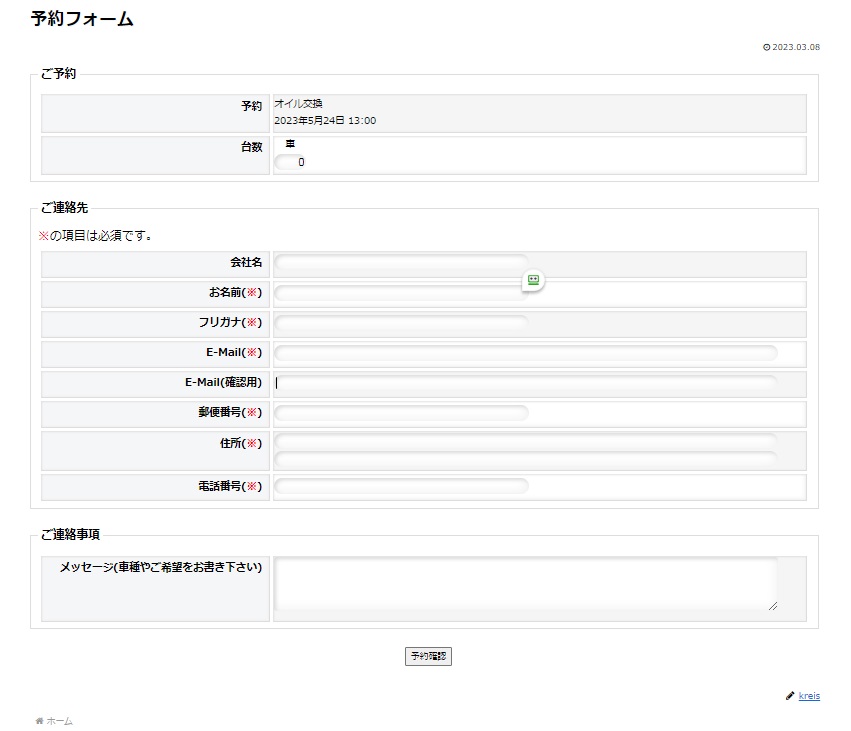
Task: Select the フリガナ input box
Action: (x=401, y=323)
